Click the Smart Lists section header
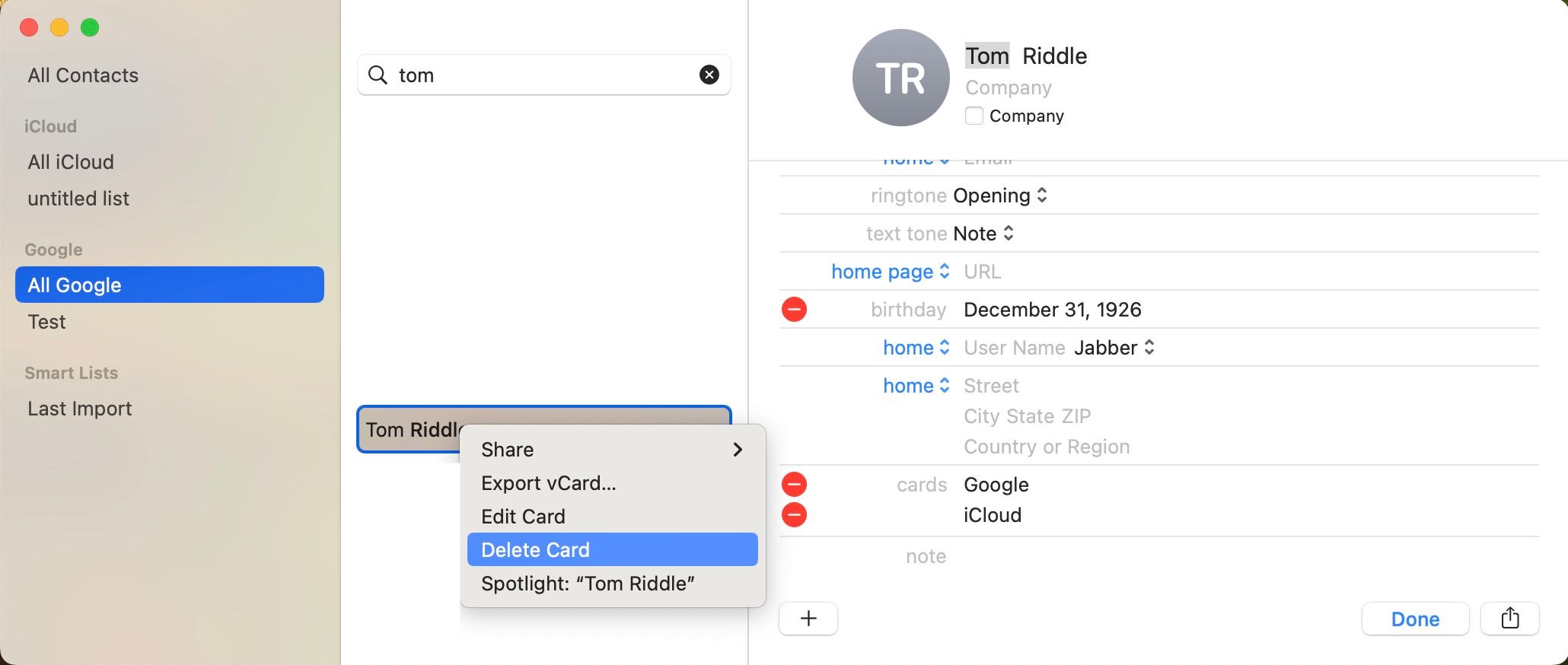The width and height of the screenshot is (1568, 665). click(x=71, y=373)
